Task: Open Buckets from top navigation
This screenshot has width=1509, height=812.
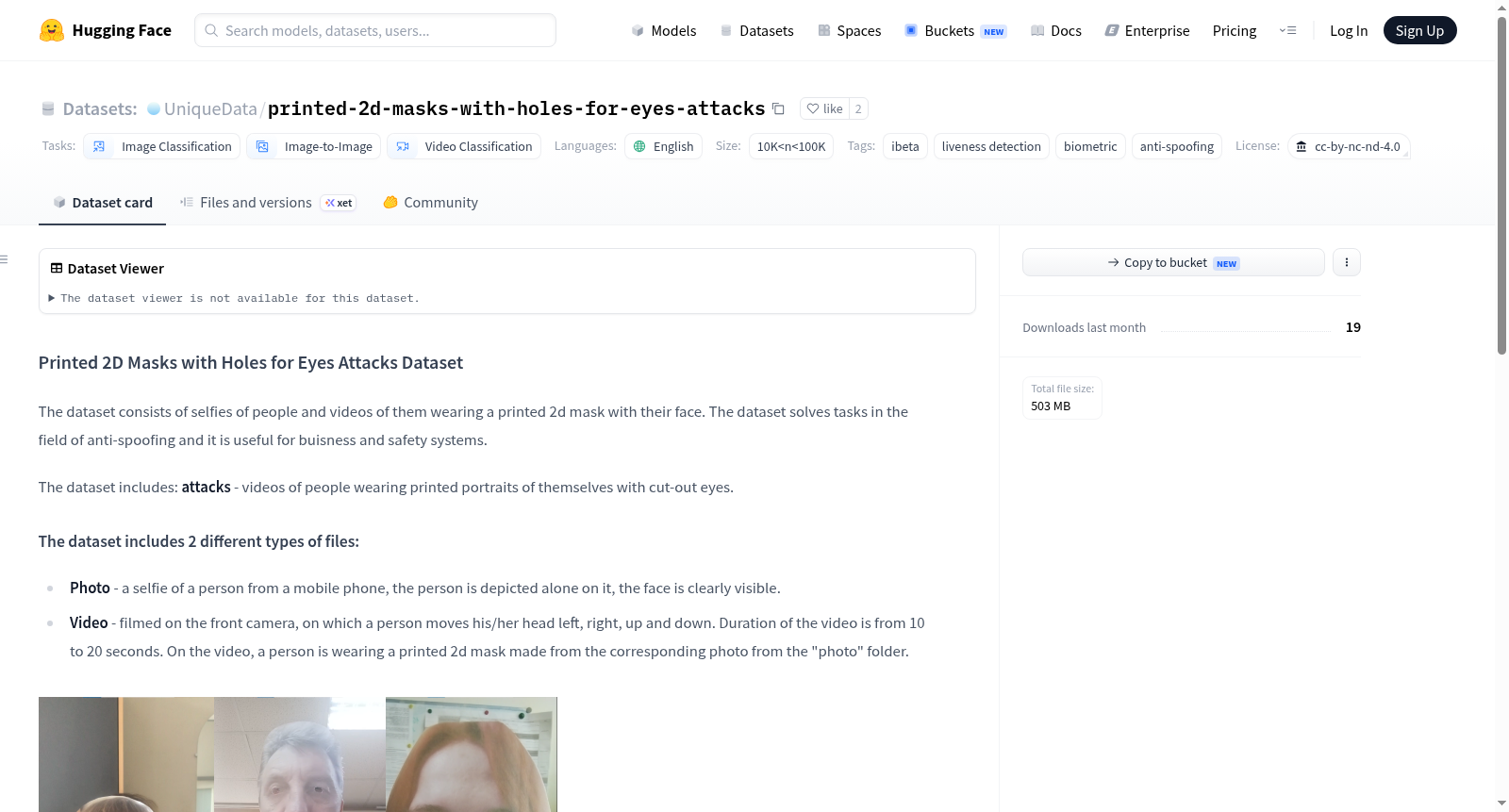Action: (955, 30)
